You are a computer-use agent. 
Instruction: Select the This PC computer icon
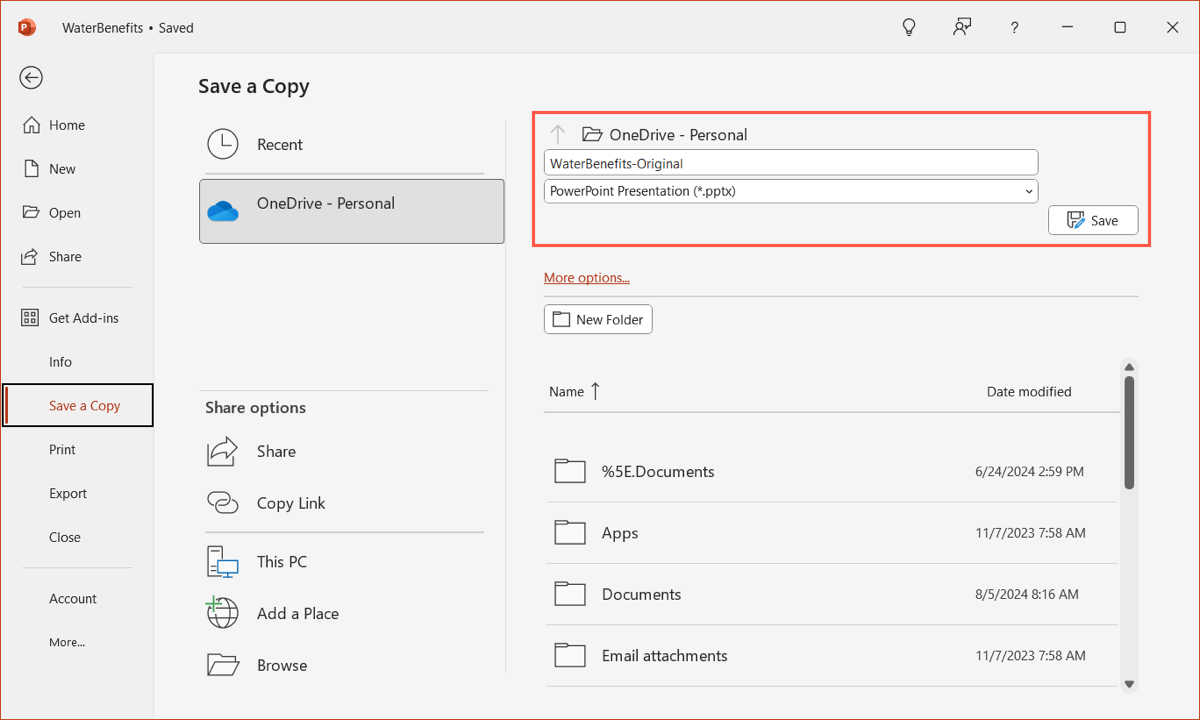(223, 562)
